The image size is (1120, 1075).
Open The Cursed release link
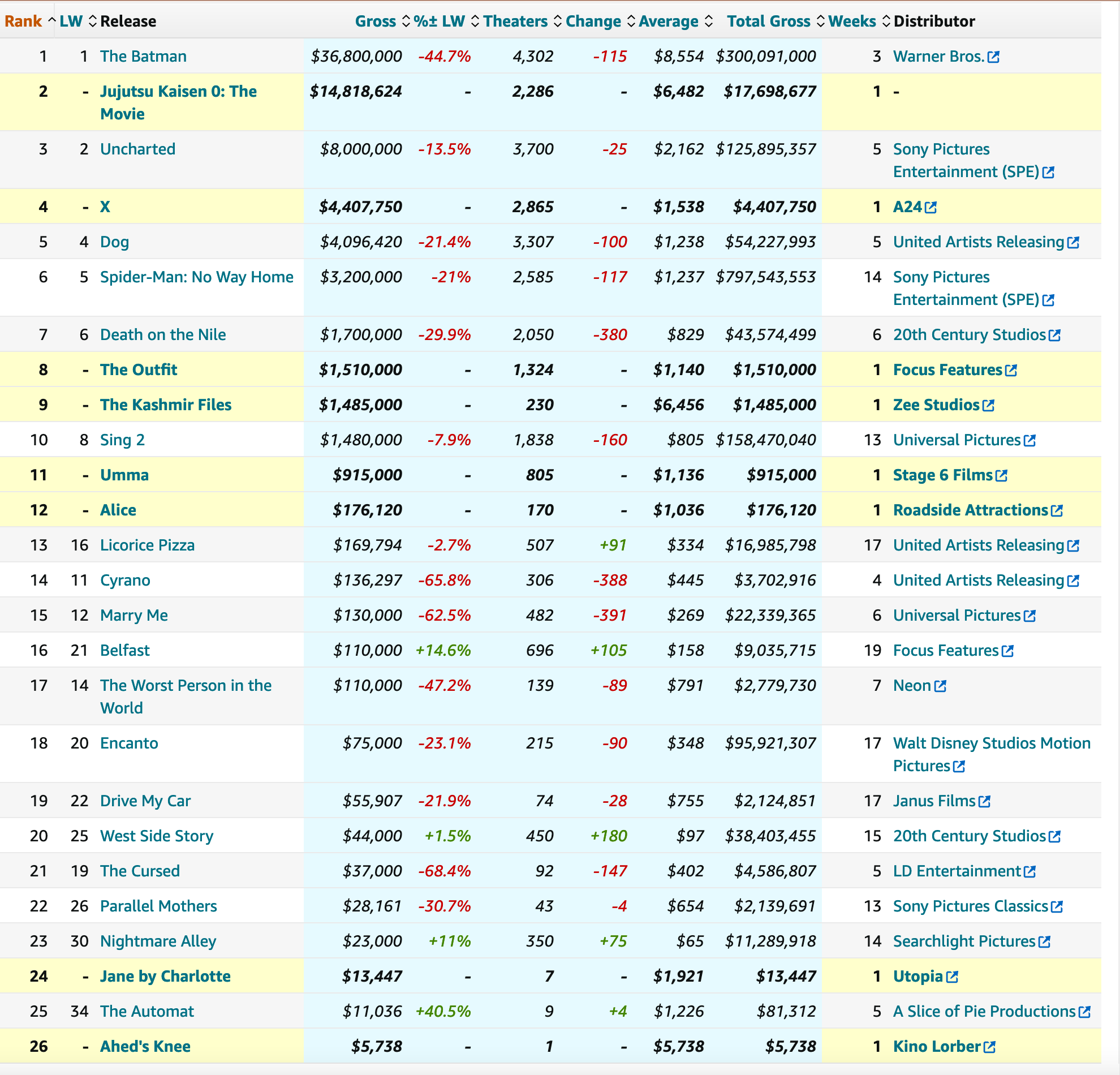140,871
